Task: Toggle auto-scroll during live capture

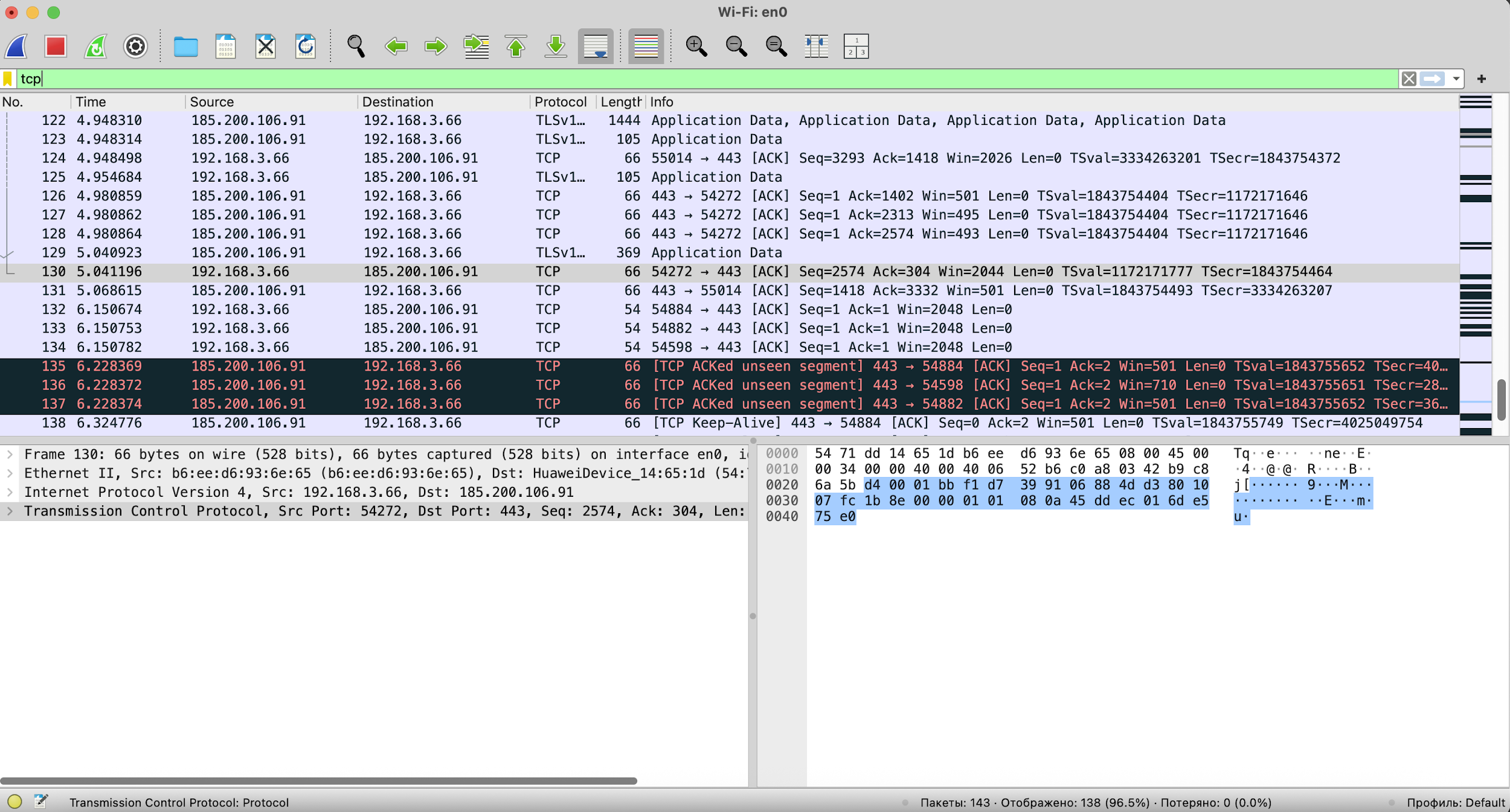Action: pos(596,46)
